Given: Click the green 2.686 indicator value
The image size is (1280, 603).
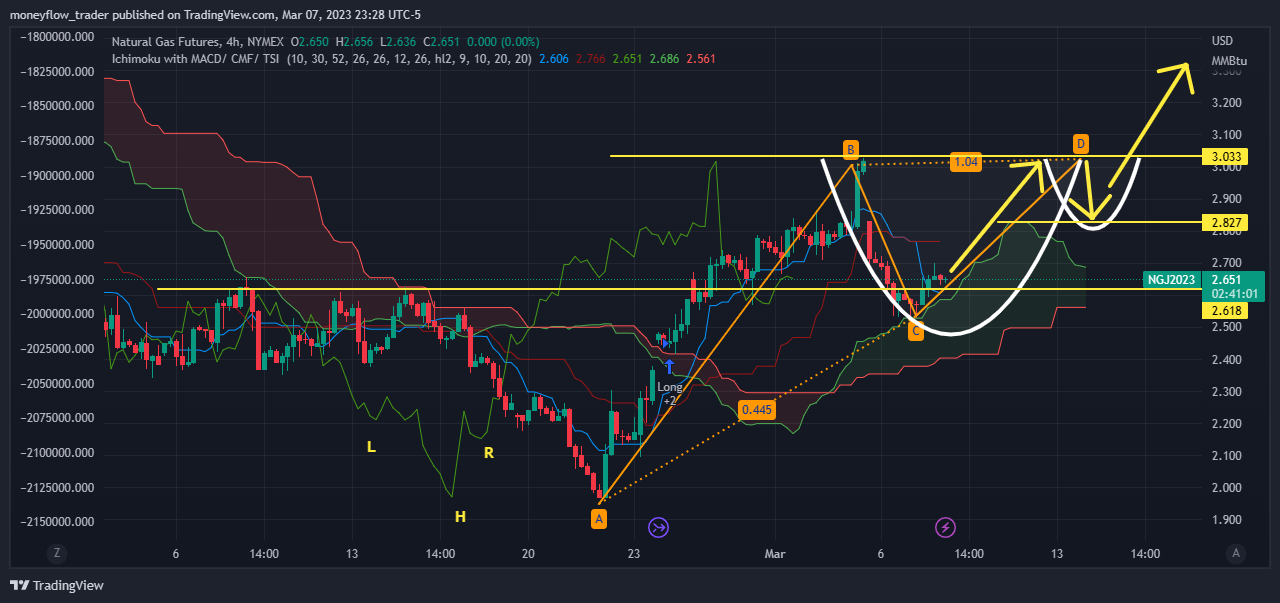Looking at the screenshot, I should [x=665, y=59].
